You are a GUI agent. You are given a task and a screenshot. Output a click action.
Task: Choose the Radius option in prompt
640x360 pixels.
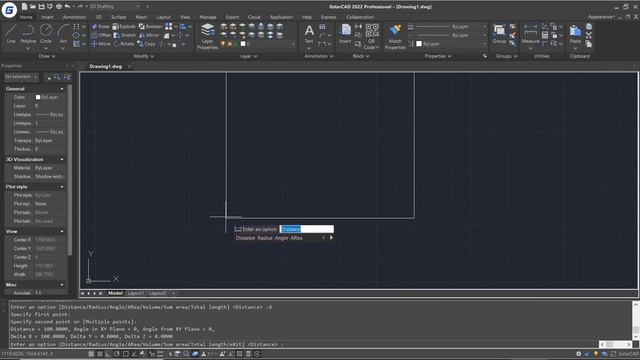pyautogui.click(x=265, y=238)
